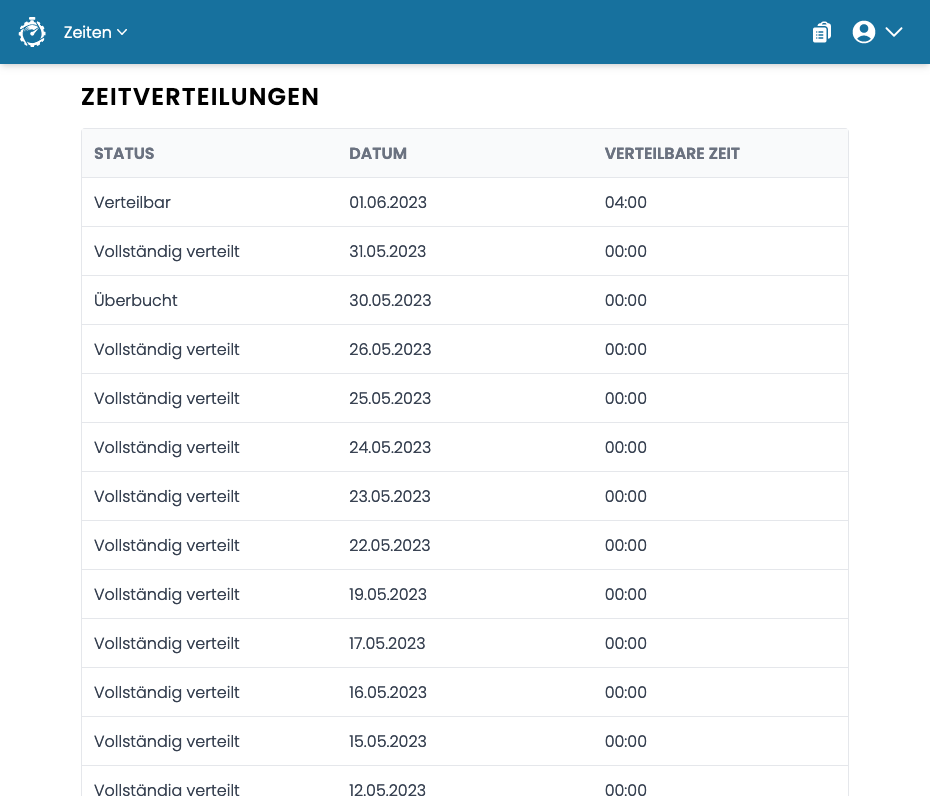The width and height of the screenshot is (930, 796).
Task: Open the row dated 24.05.2023
Action: tap(465, 447)
